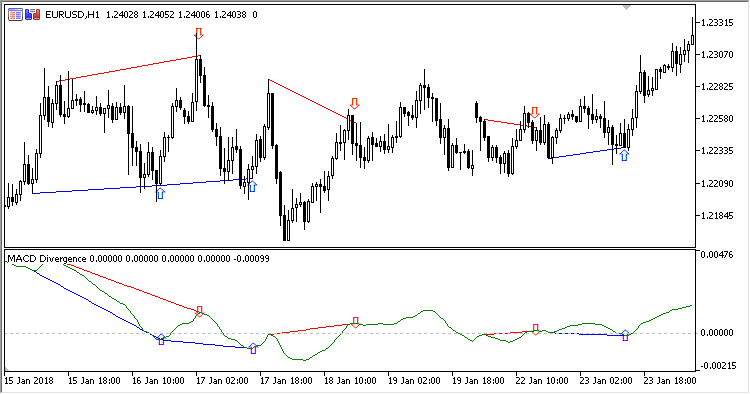
Task: Click the 22 Jan 10:00 time label
Action: click(x=542, y=381)
